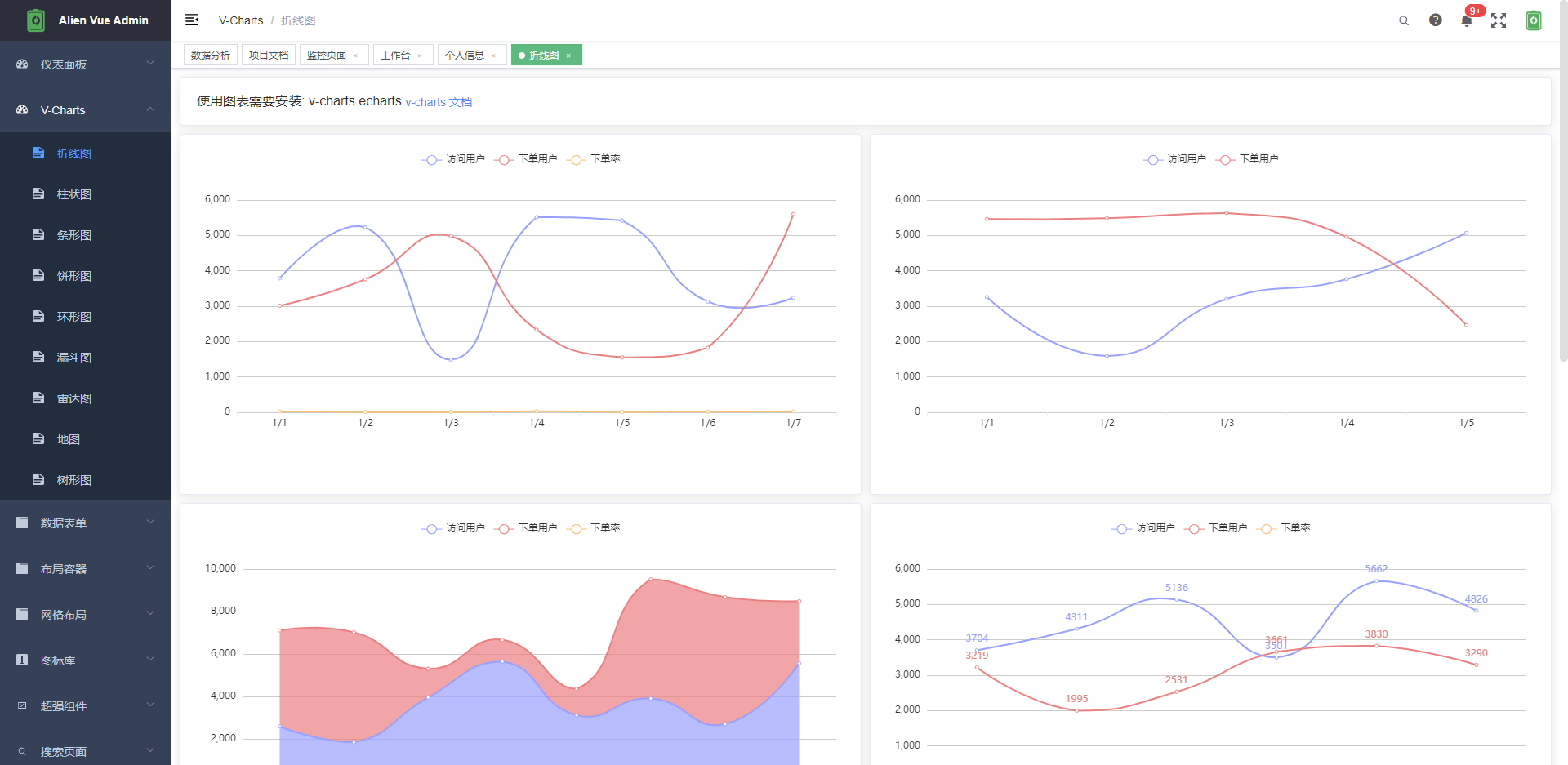
Task: Toggle 访问用户 legend in top-right chart
Action: [x=1174, y=159]
